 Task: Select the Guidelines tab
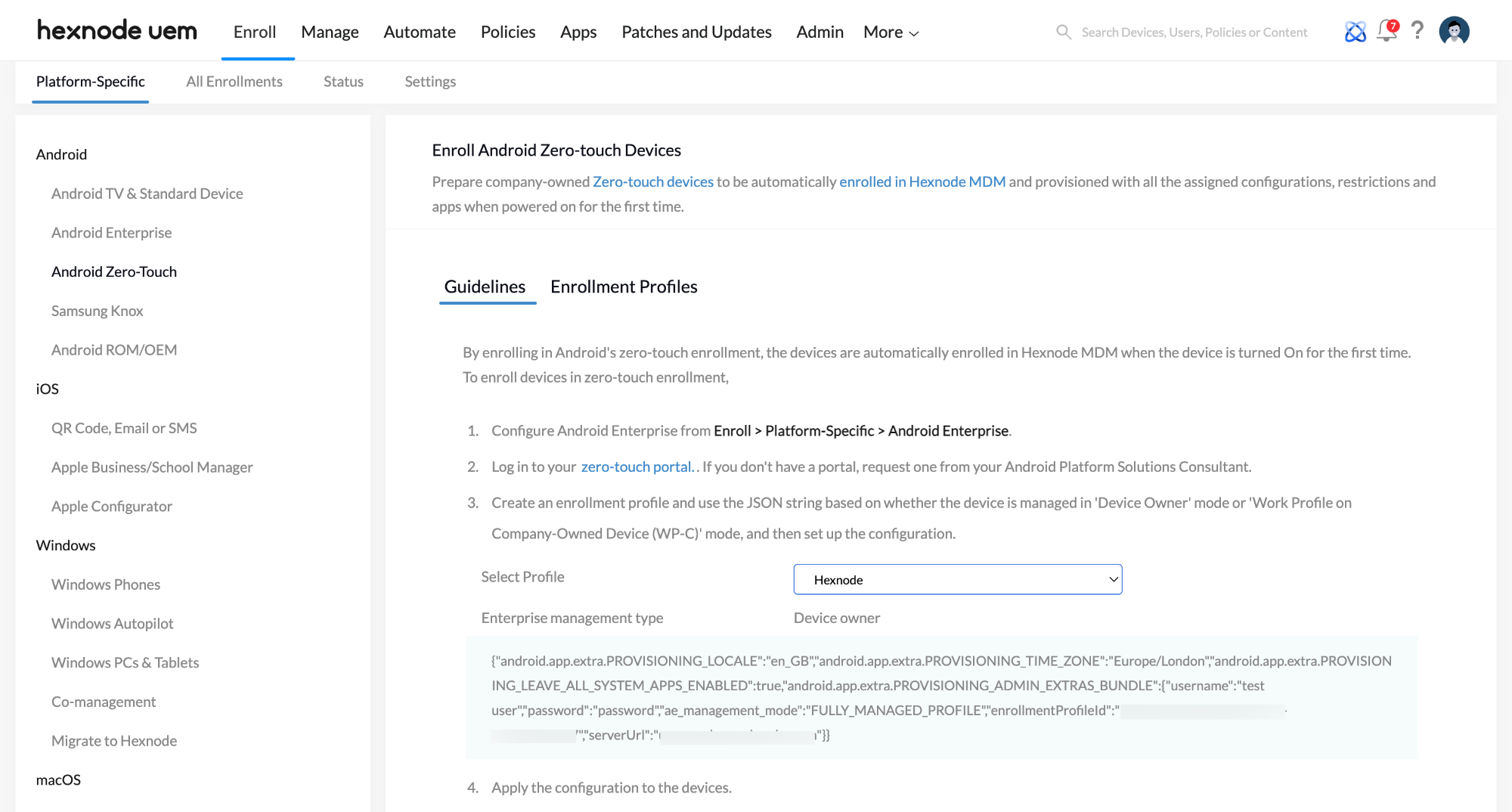[x=485, y=287]
